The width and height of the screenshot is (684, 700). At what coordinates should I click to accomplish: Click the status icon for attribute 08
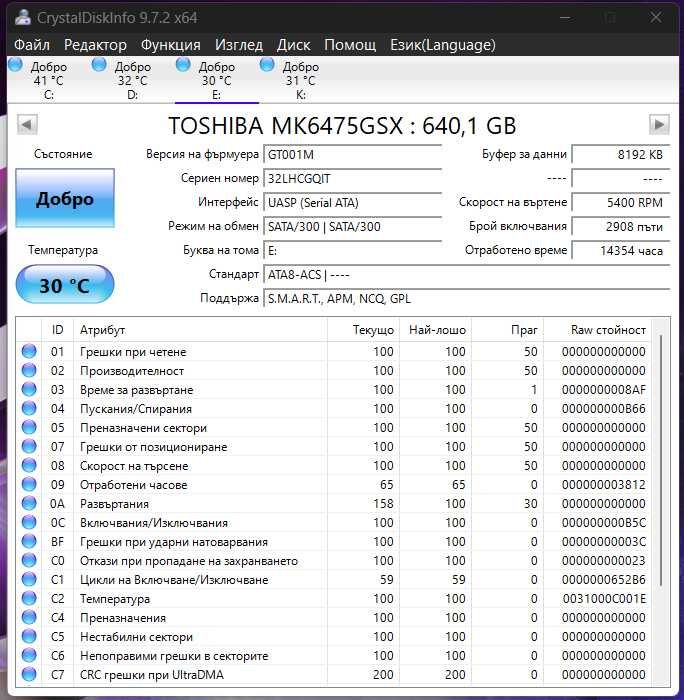point(29,465)
